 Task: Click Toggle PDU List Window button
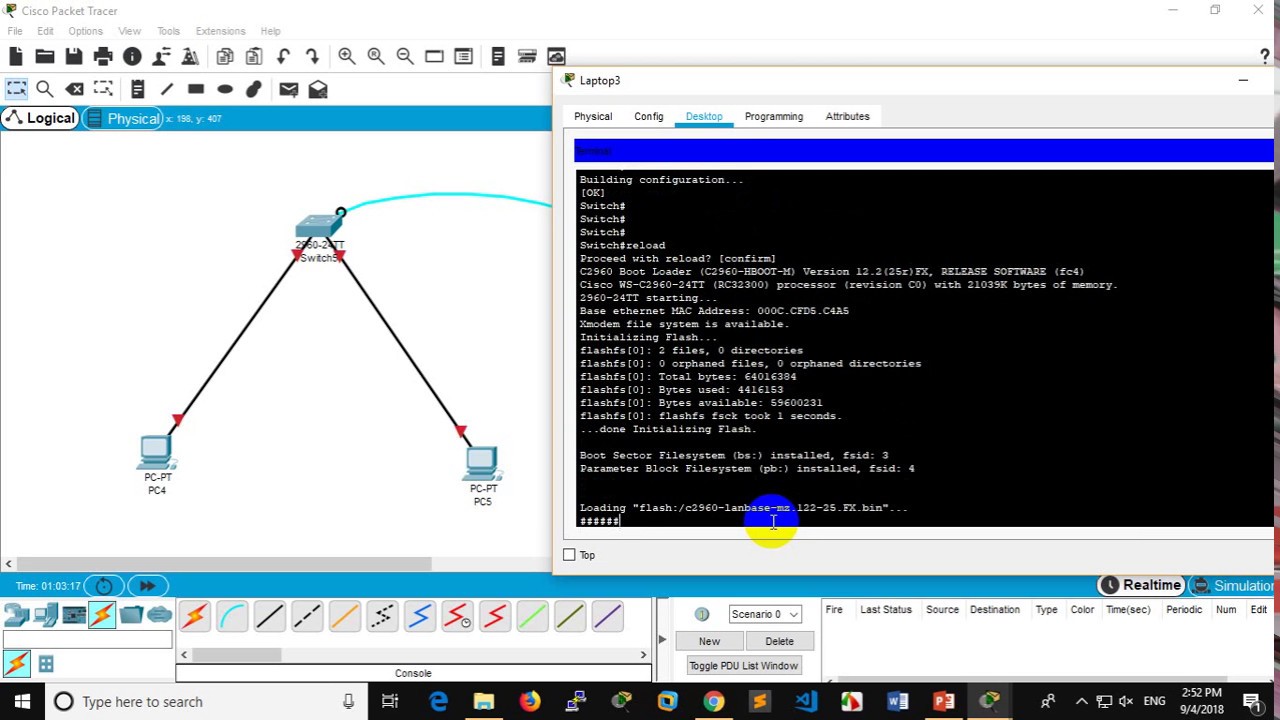coord(743,666)
